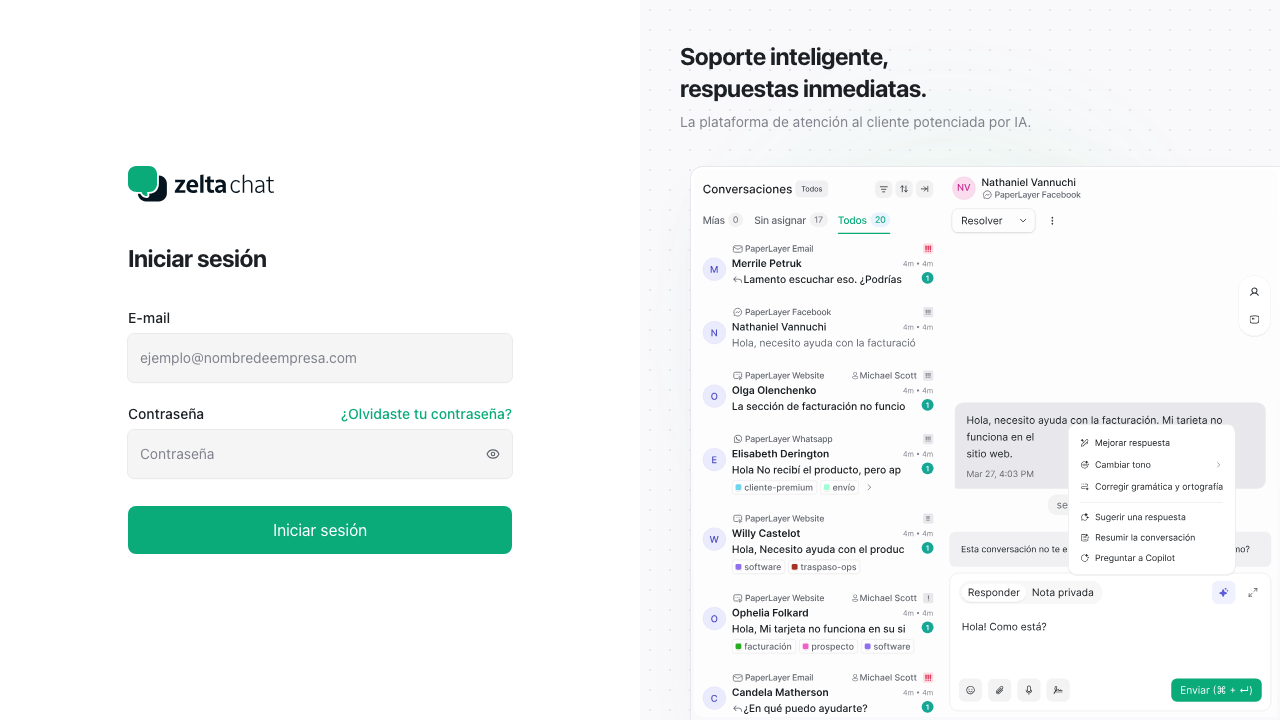The image size is (1280, 720).
Task: Sort conversations with the arrows icon
Action: click(903, 188)
